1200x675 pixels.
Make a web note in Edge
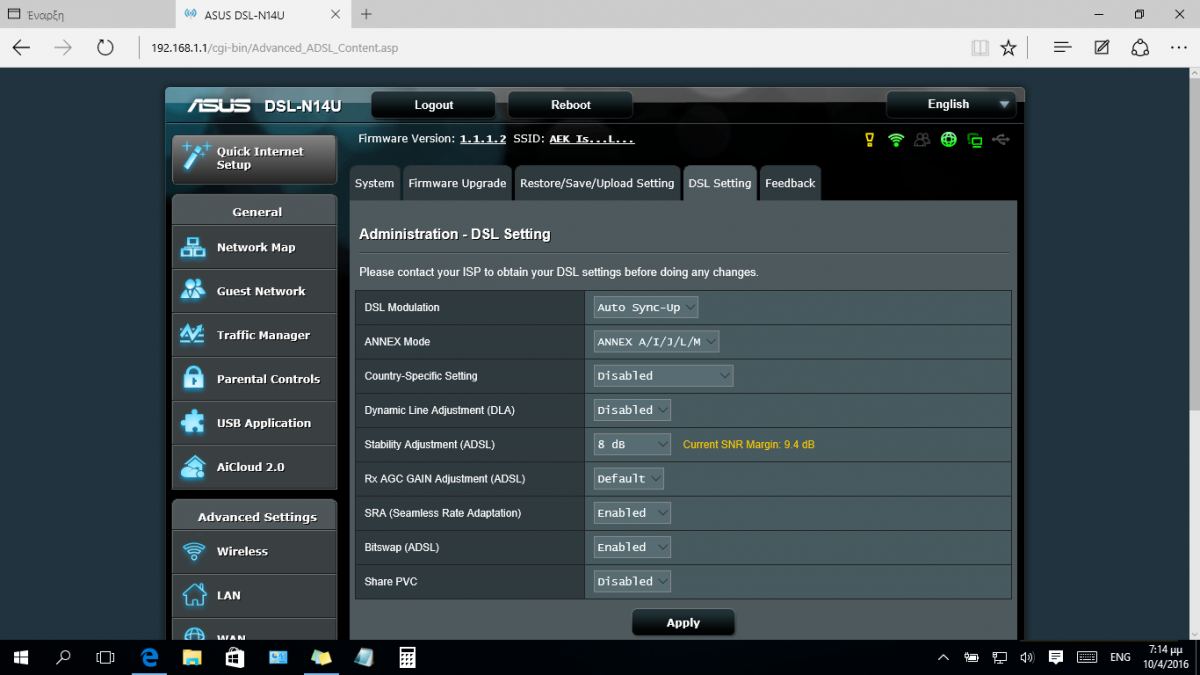tap(1102, 47)
